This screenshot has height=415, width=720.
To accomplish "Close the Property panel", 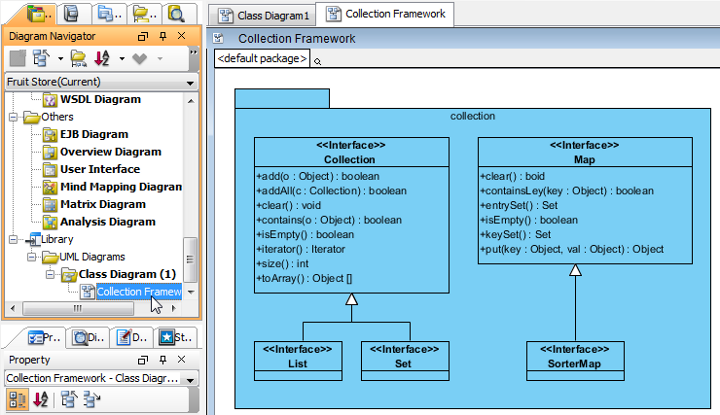I will tap(181, 359).
